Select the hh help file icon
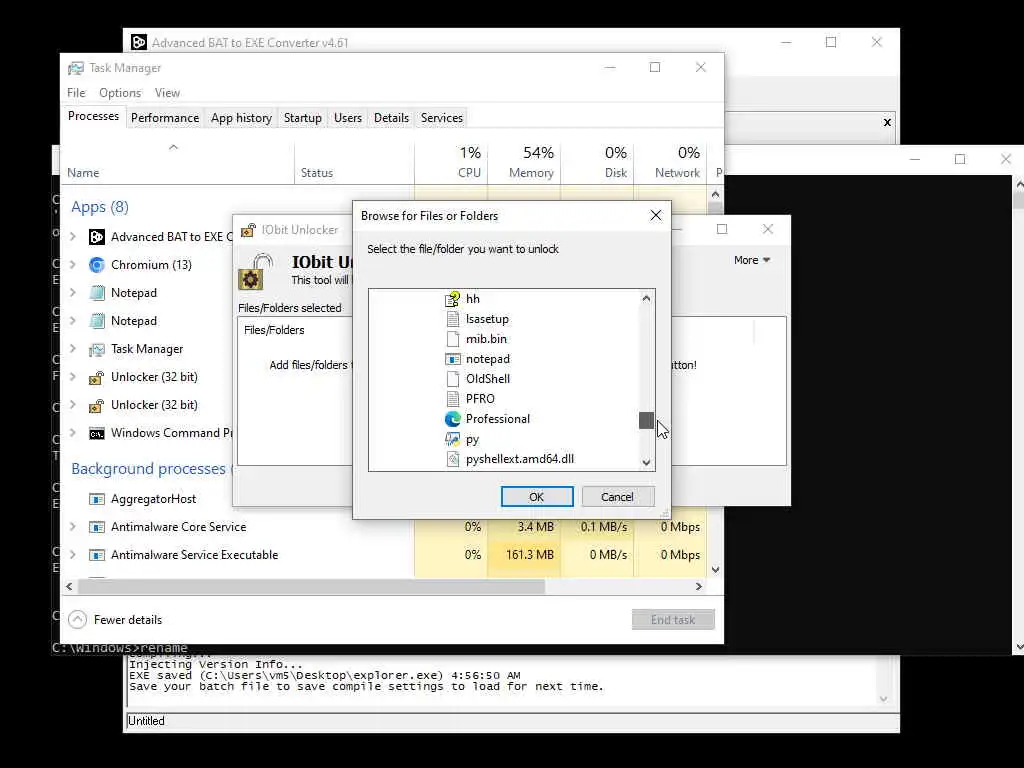This screenshot has height=768, width=1024. [453, 299]
